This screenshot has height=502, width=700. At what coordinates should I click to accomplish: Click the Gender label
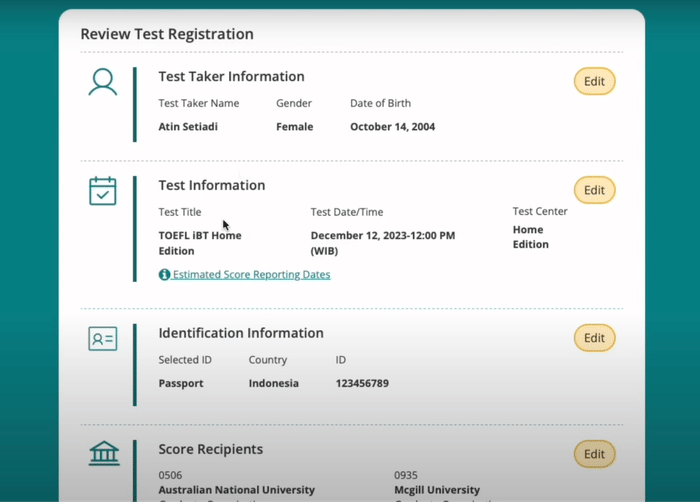tap(294, 103)
